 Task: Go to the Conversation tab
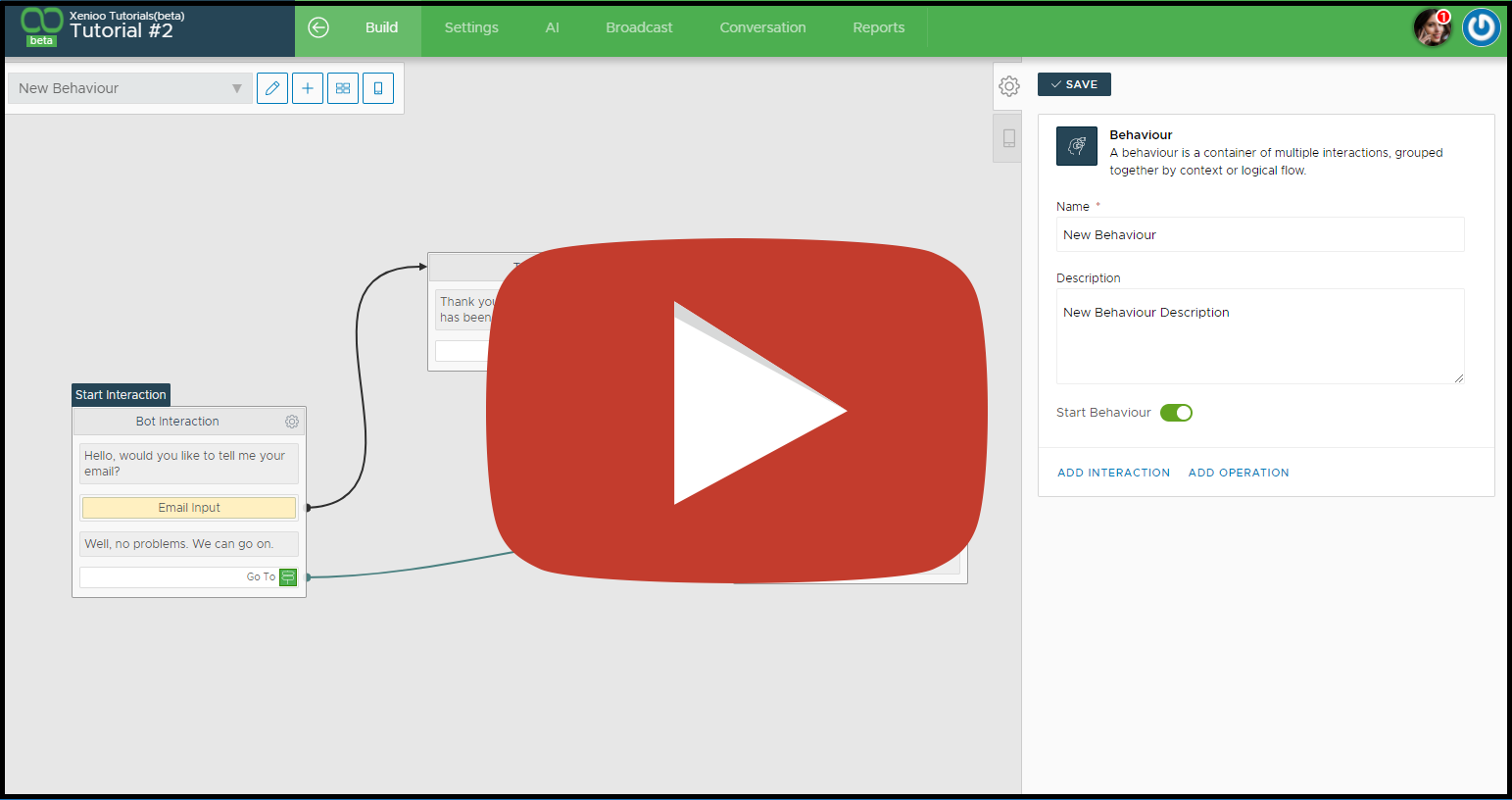(762, 27)
